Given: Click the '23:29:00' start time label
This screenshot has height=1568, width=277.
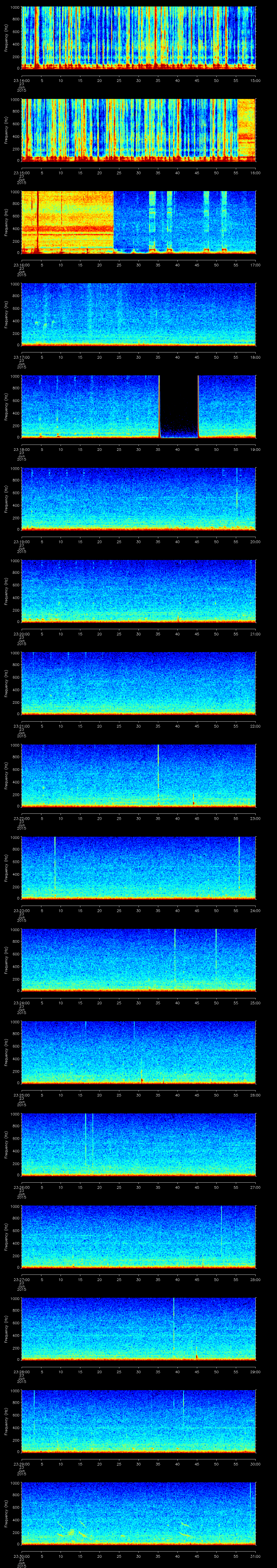Looking at the screenshot, I should point(21,1463).
